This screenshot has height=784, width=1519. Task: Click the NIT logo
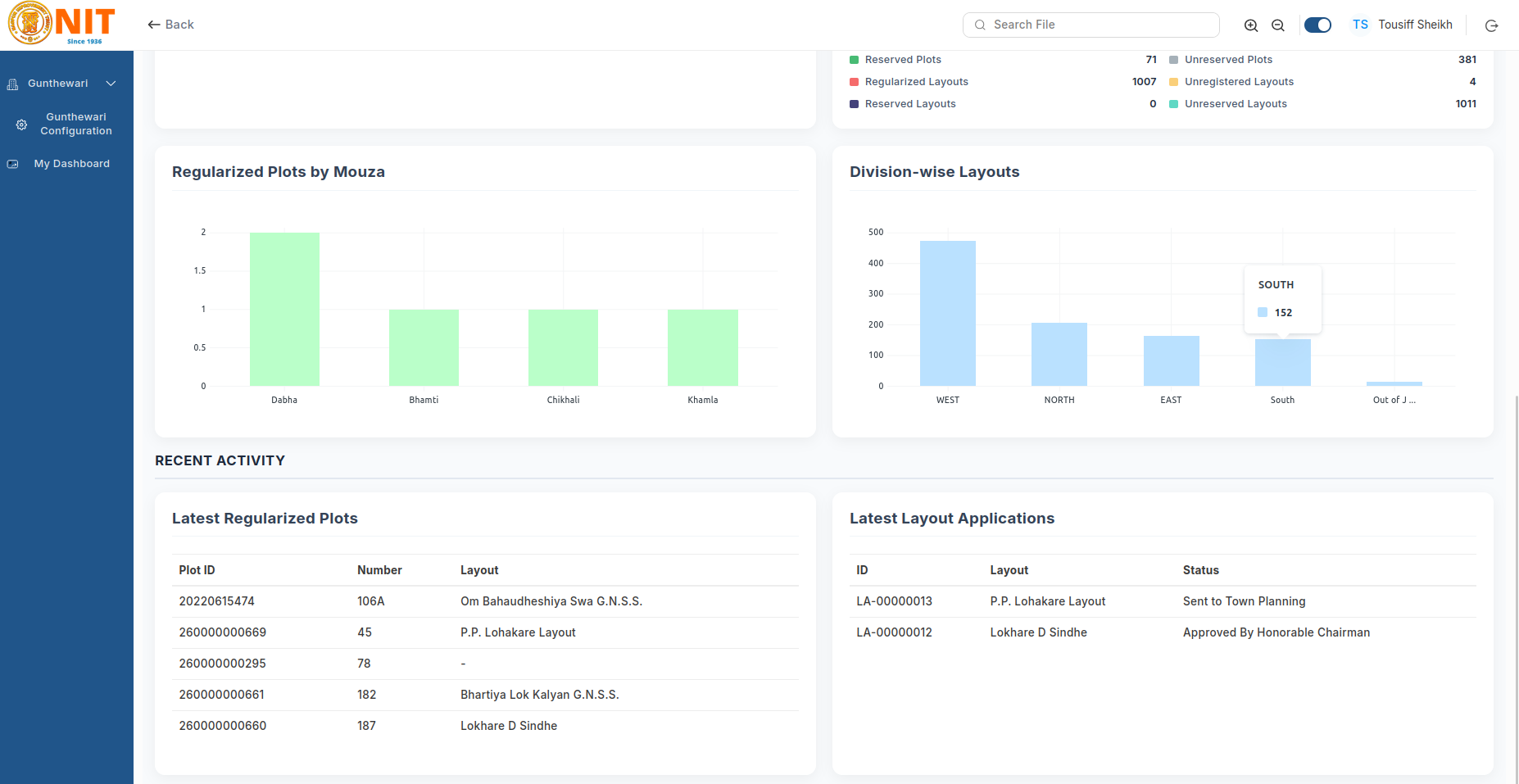tap(61, 24)
